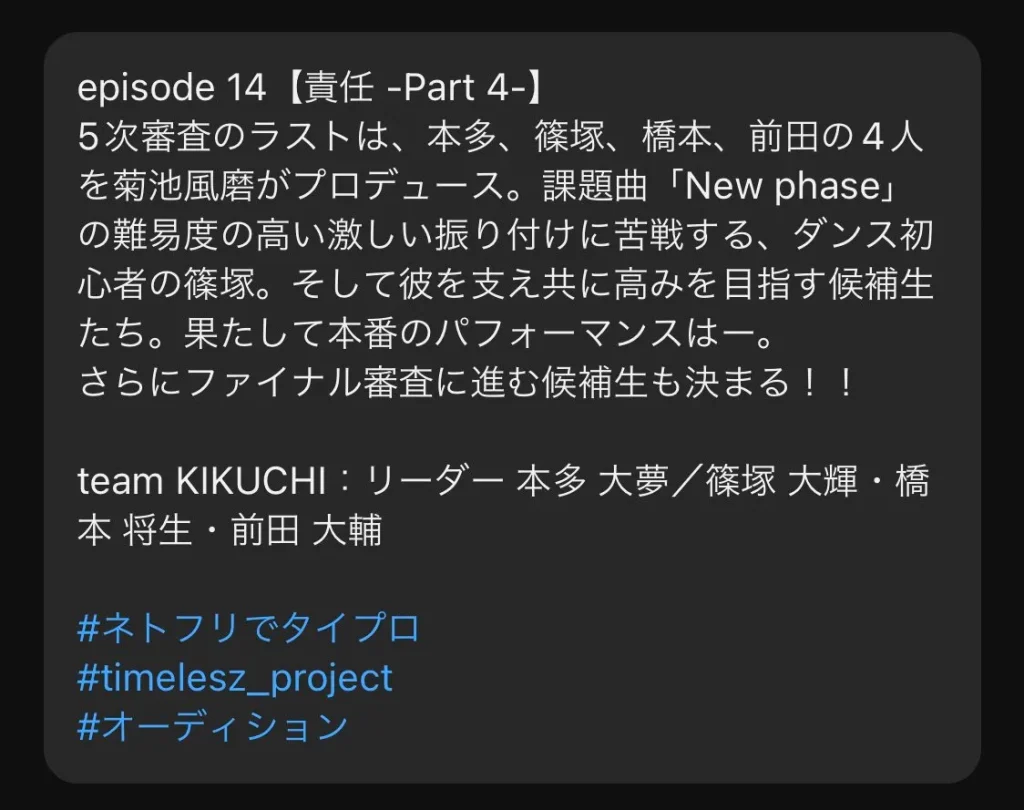This screenshot has width=1024, height=810.
Task: Click the 'team KIKUCHI' label
Action: click(x=201, y=481)
